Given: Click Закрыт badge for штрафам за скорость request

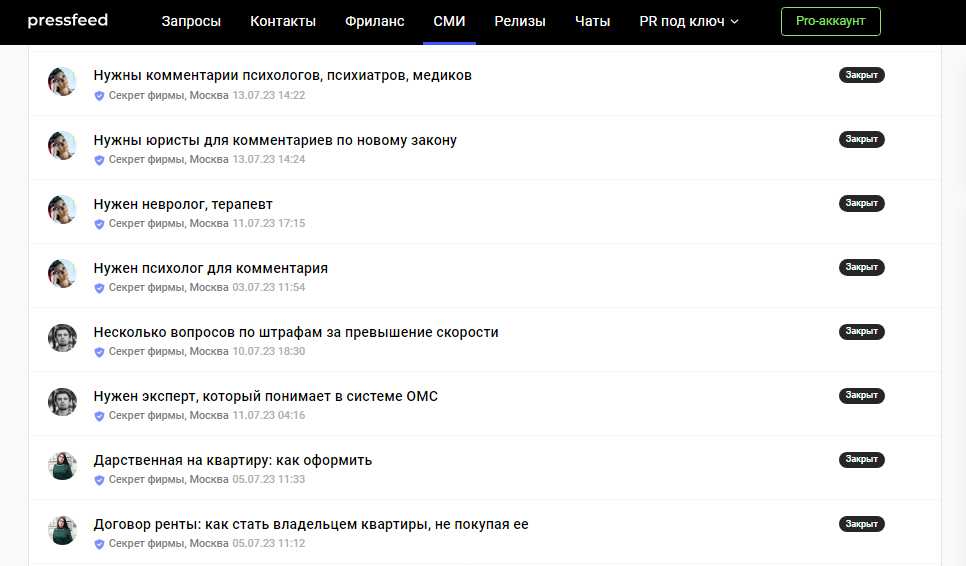Looking at the screenshot, I should [861, 331].
